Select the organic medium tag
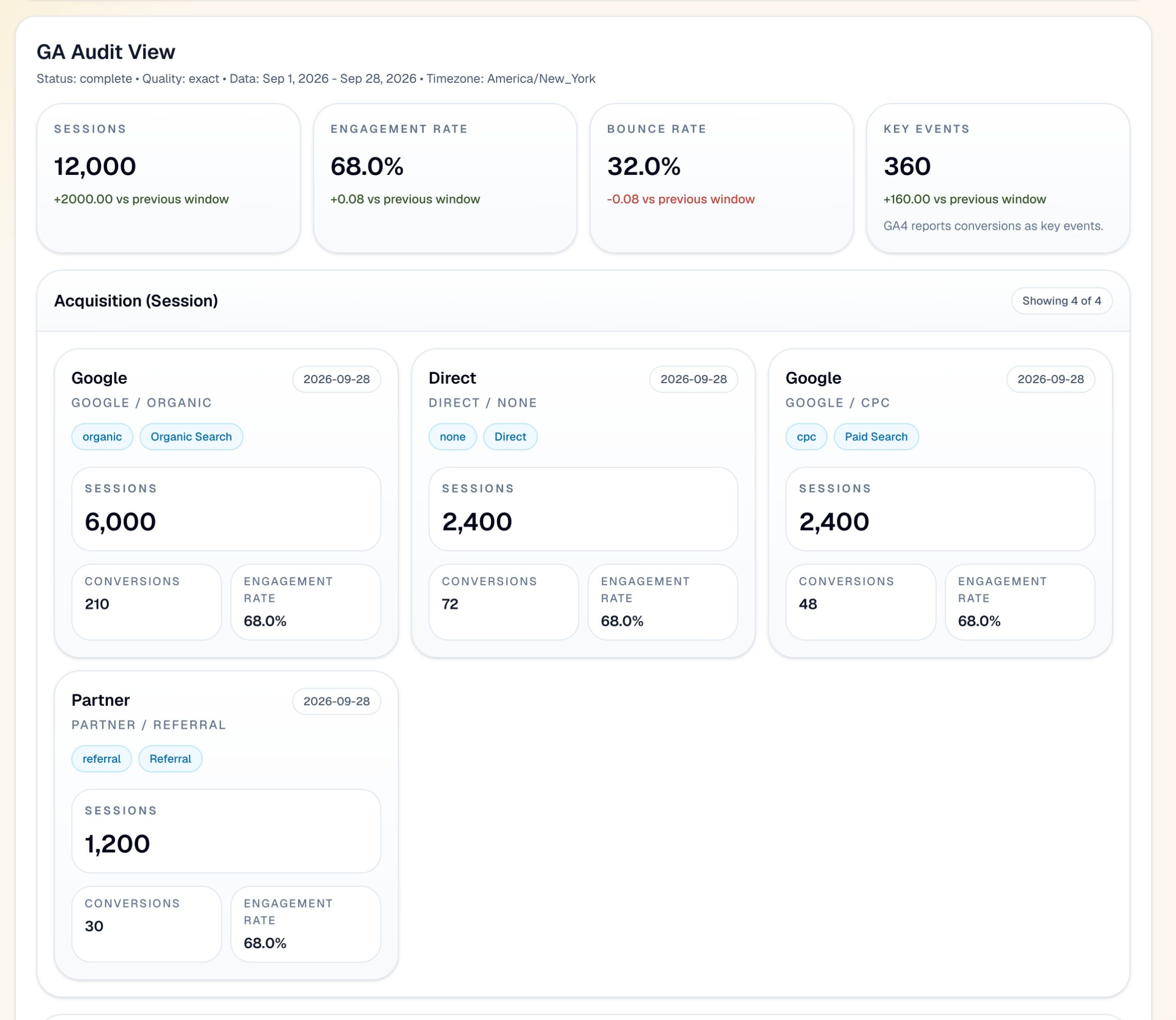 click(102, 437)
